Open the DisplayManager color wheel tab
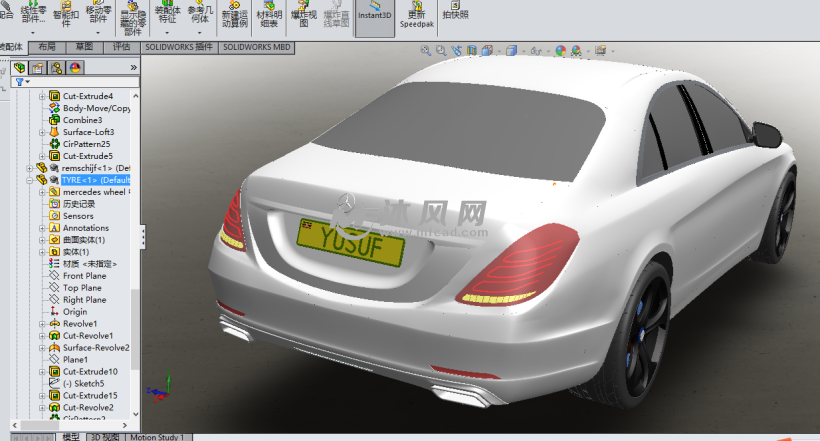Image resolution: width=820 pixels, height=441 pixels. (x=75, y=67)
